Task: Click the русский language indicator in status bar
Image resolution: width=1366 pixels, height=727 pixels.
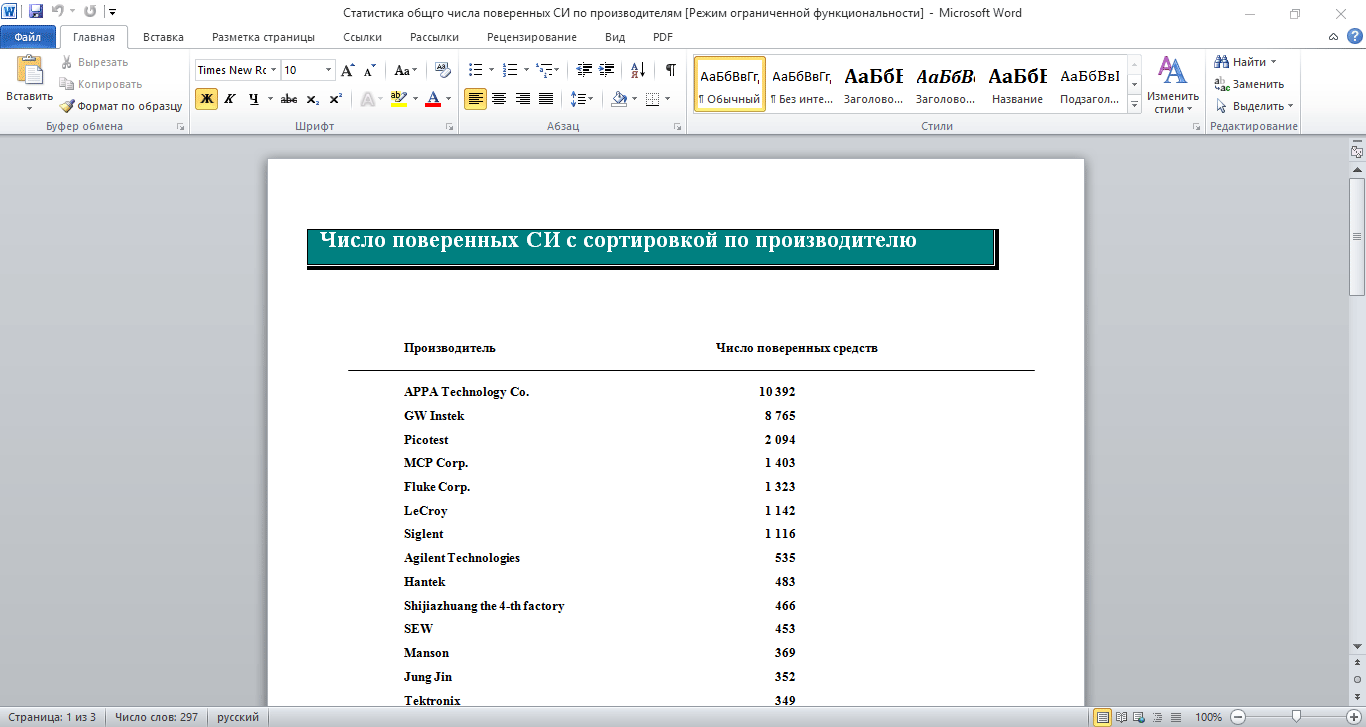Action: pyautogui.click(x=238, y=717)
